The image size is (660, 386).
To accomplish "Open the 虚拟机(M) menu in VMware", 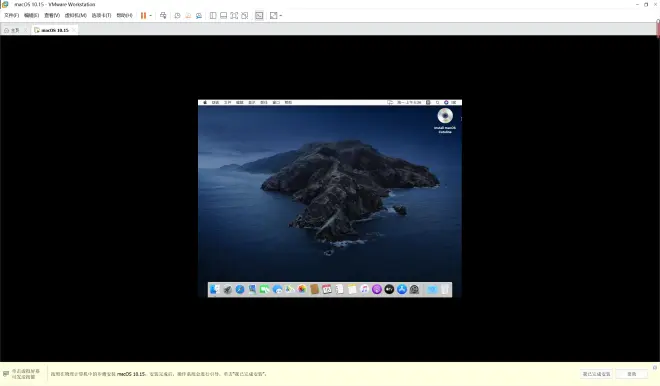I will pyautogui.click(x=75, y=16).
